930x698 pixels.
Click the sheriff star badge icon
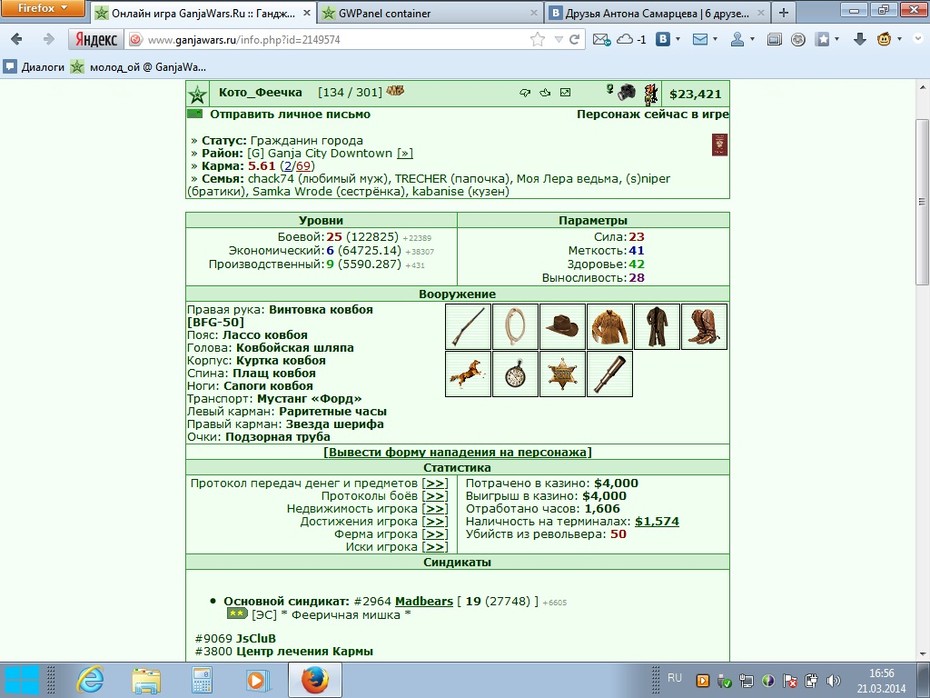tap(563, 374)
